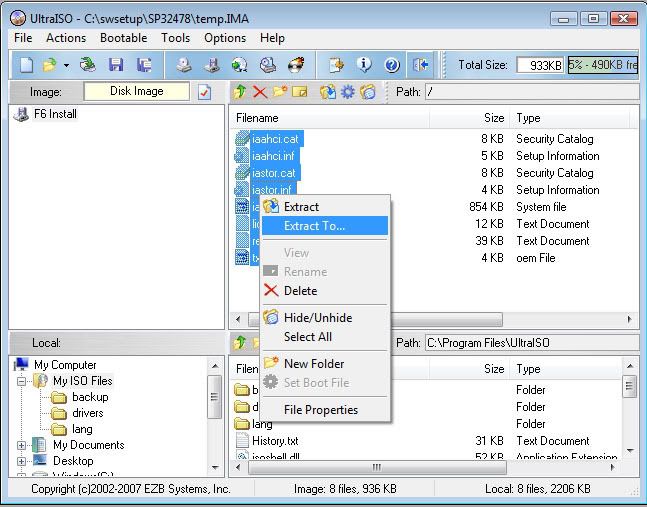Sort by Filename column in image list
The image size is (647, 507).
coord(329,118)
